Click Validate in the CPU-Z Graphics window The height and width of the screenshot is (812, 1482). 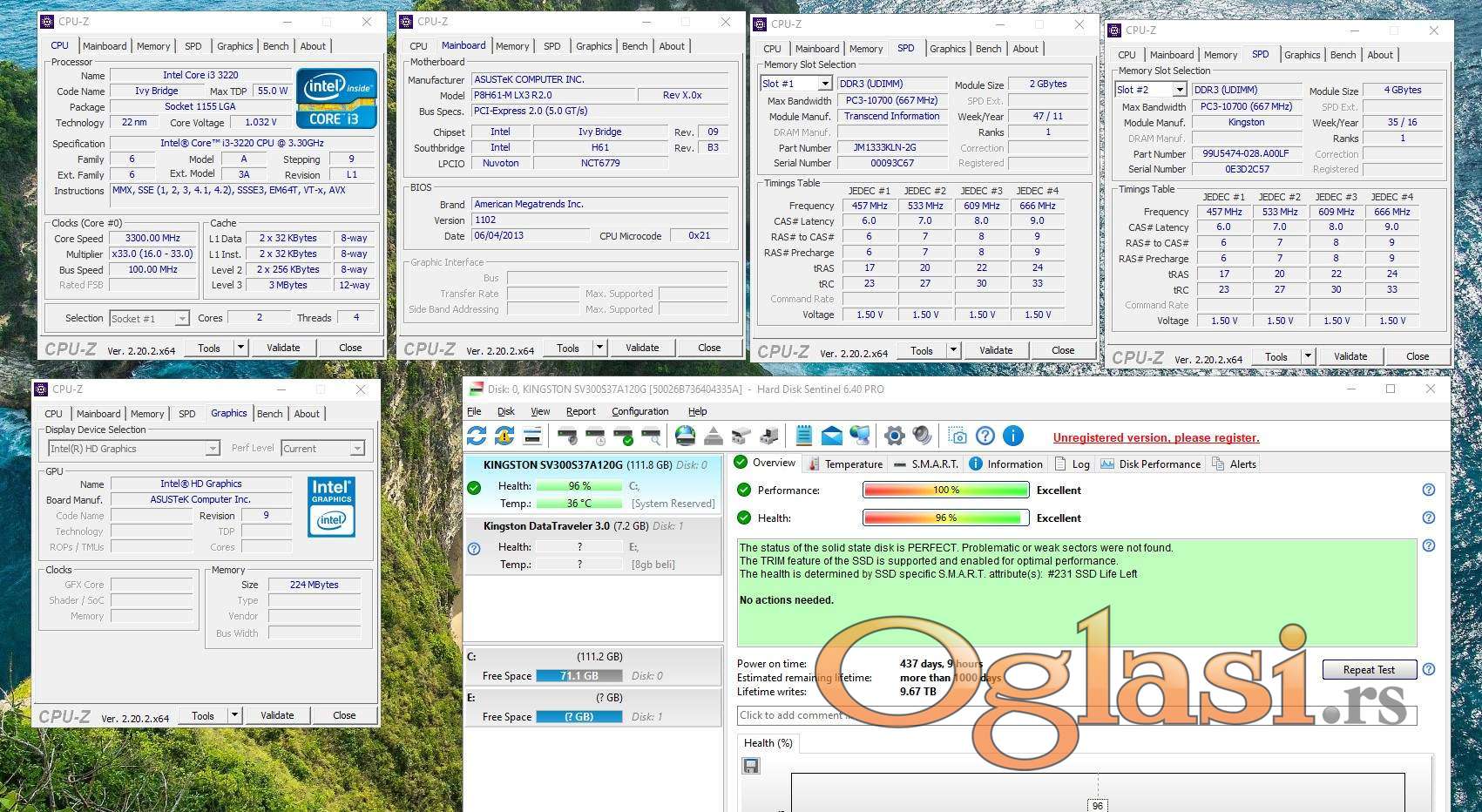click(x=277, y=715)
